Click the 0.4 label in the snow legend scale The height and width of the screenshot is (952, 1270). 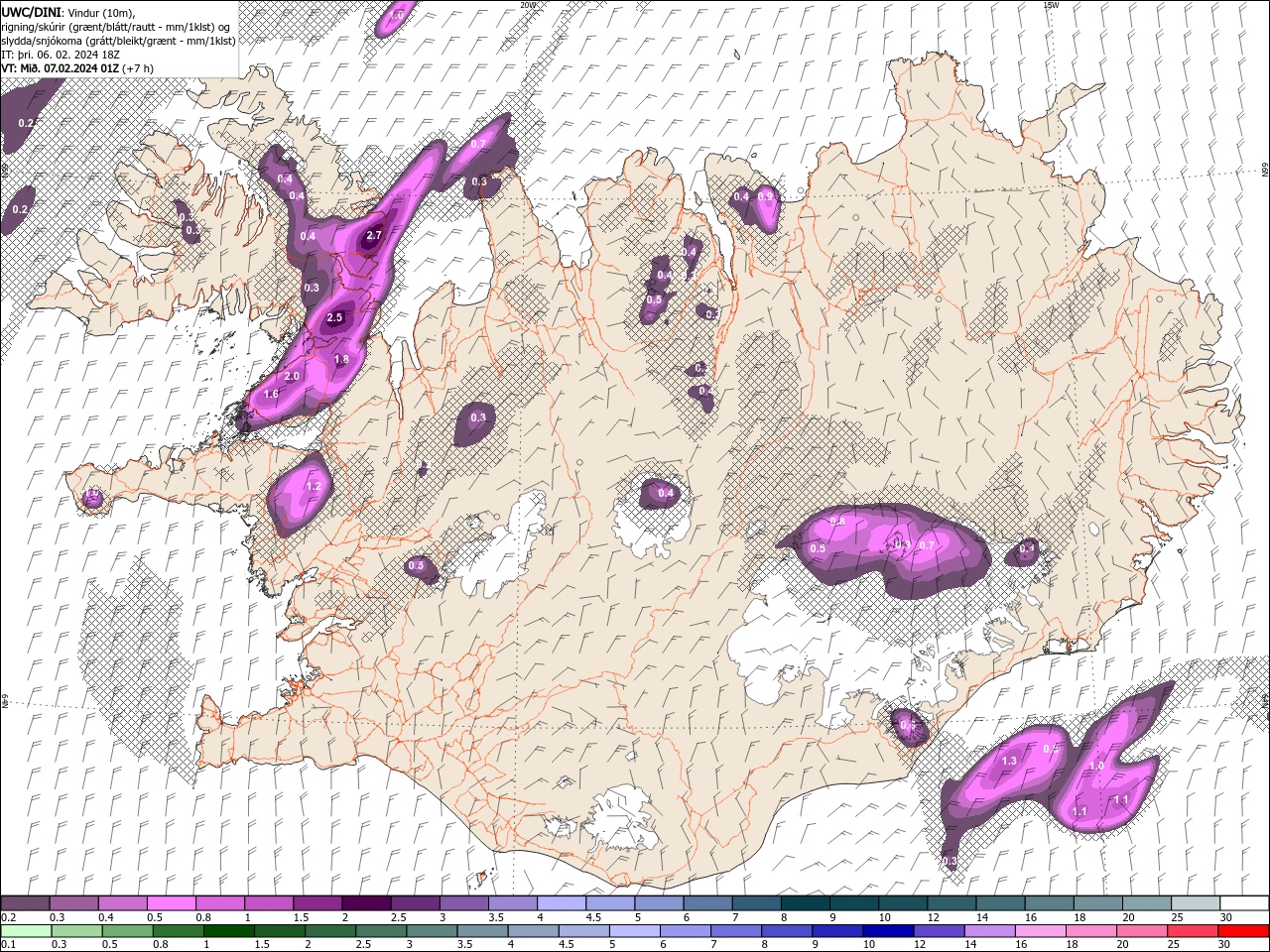pos(106,917)
